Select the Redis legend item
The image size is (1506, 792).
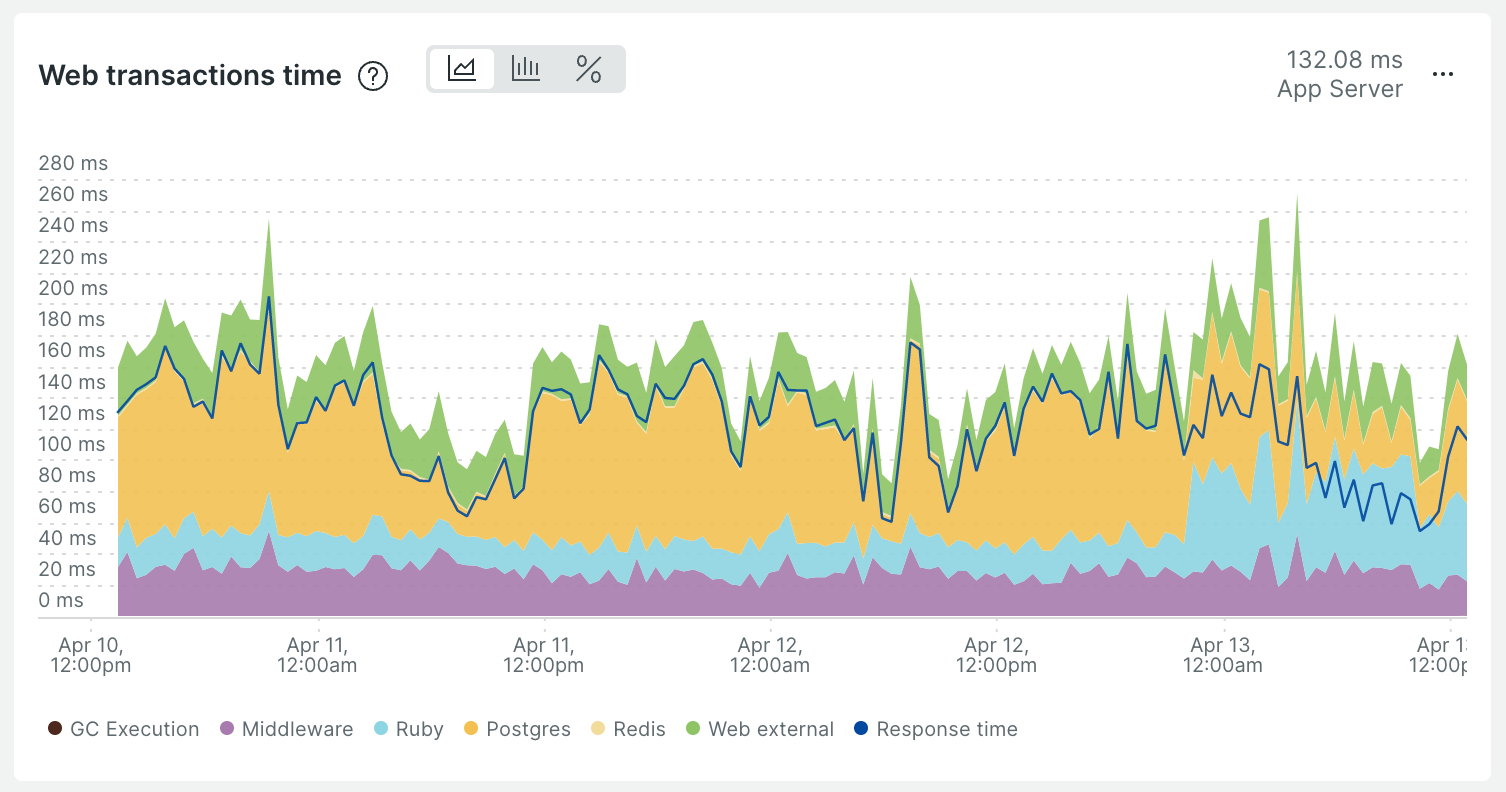point(628,729)
